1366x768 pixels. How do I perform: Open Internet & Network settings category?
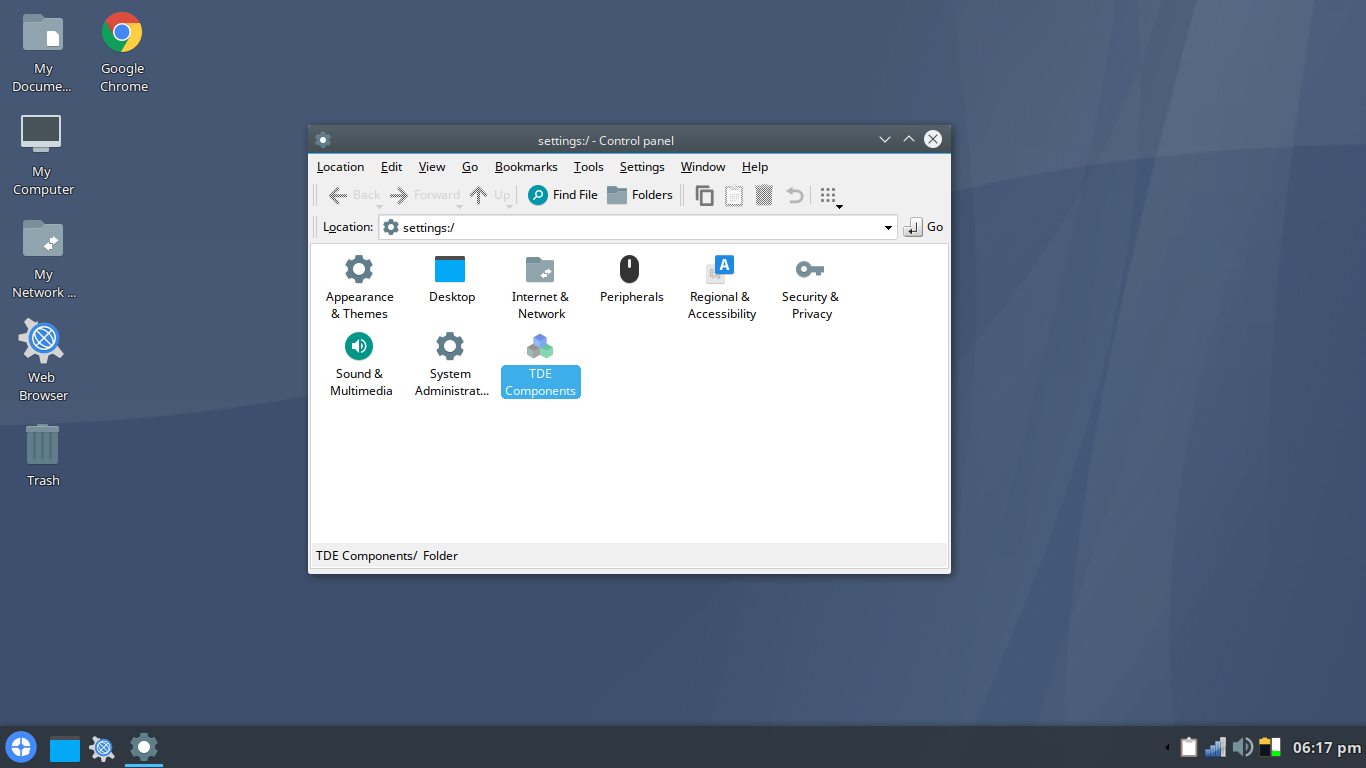(x=540, y=287)
